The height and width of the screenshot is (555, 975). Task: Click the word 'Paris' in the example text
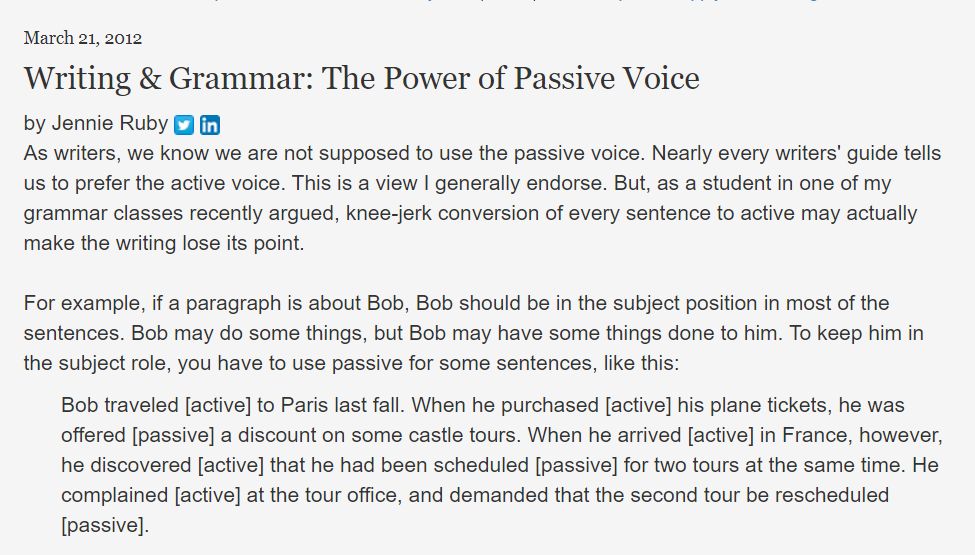(x=305, y=405)
